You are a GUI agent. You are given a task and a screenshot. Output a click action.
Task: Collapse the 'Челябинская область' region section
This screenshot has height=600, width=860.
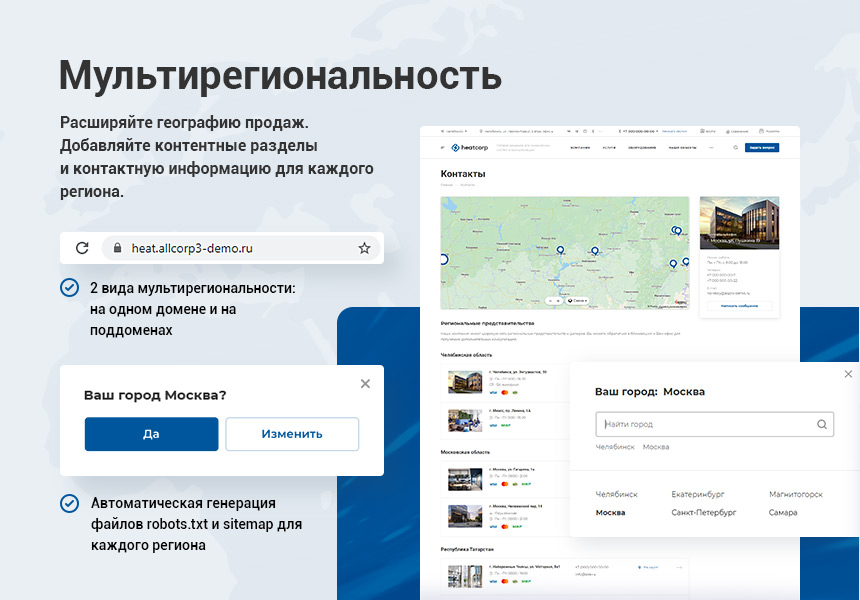(x=466, y=355)
